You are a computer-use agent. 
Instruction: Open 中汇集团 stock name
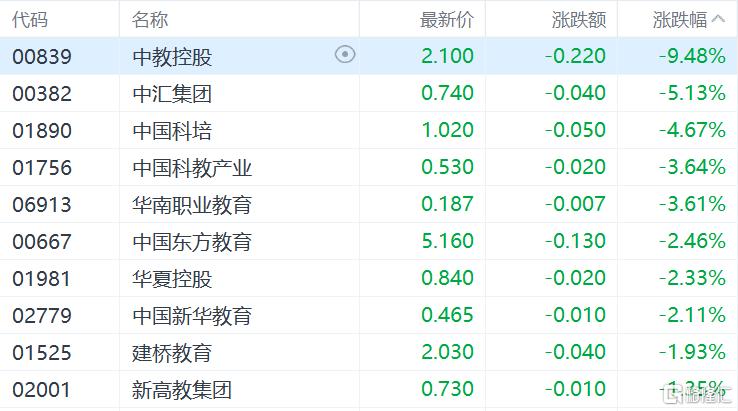pyautogui.click(x=172, y=94)
